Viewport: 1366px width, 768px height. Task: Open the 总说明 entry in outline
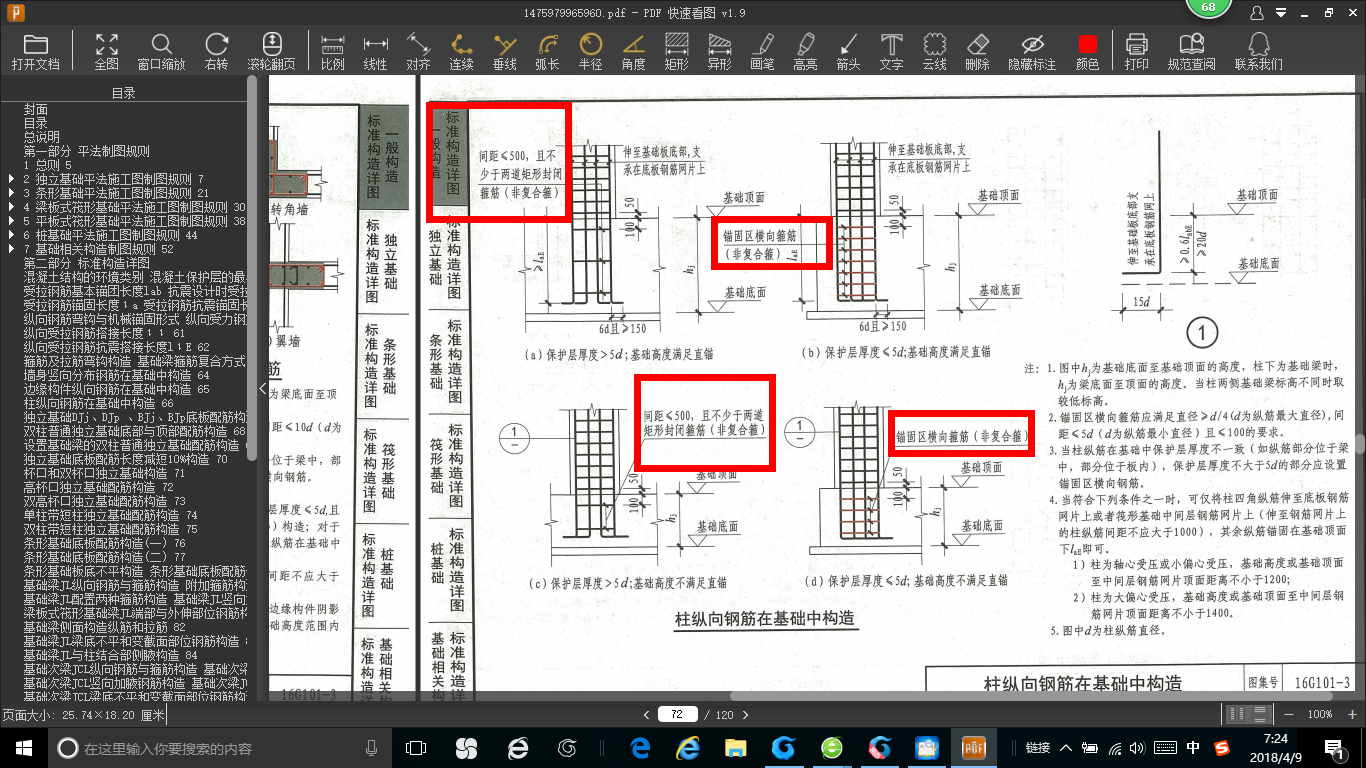[x=42, y=137]
